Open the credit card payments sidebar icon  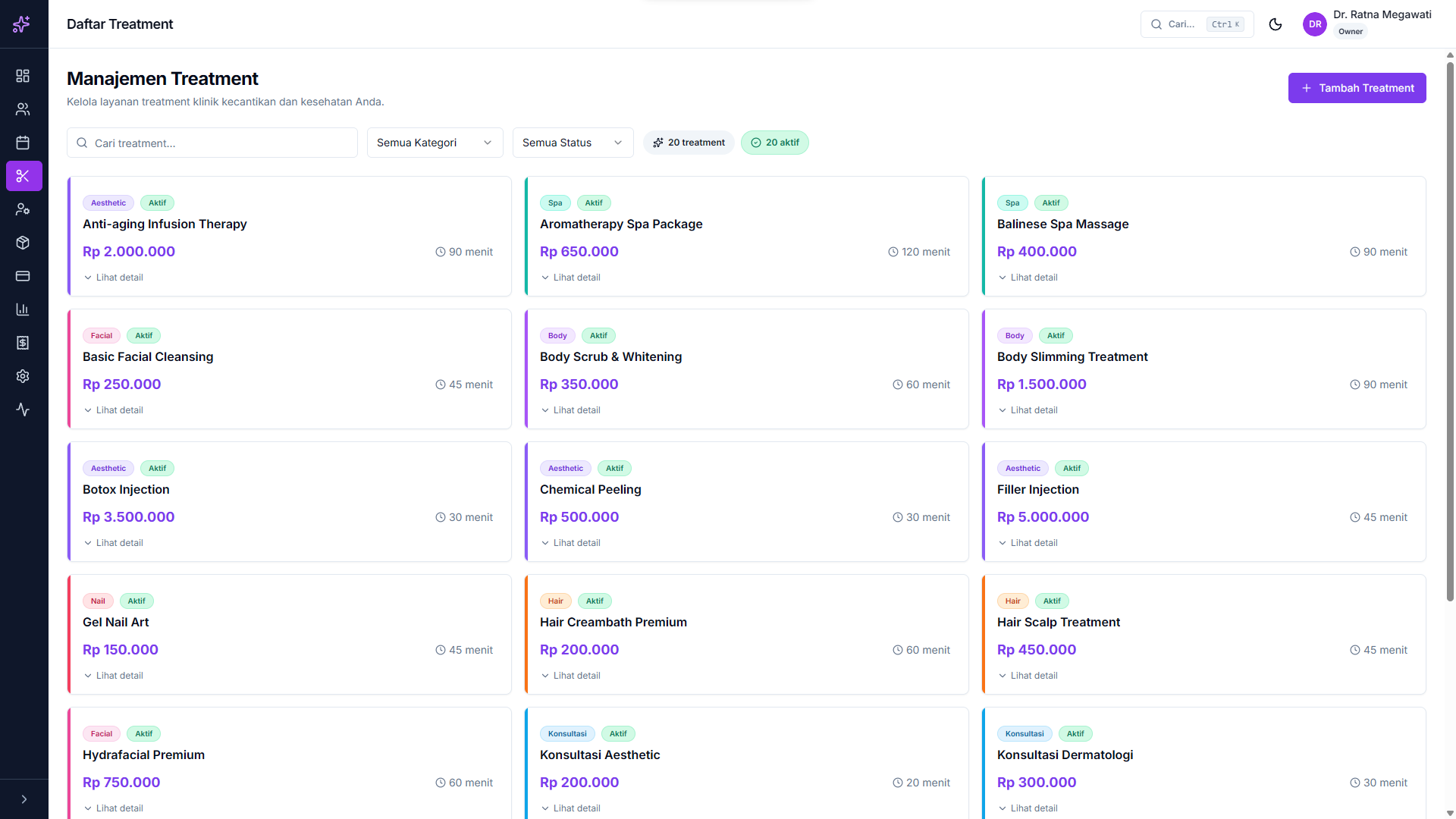[x=23, y=276]
